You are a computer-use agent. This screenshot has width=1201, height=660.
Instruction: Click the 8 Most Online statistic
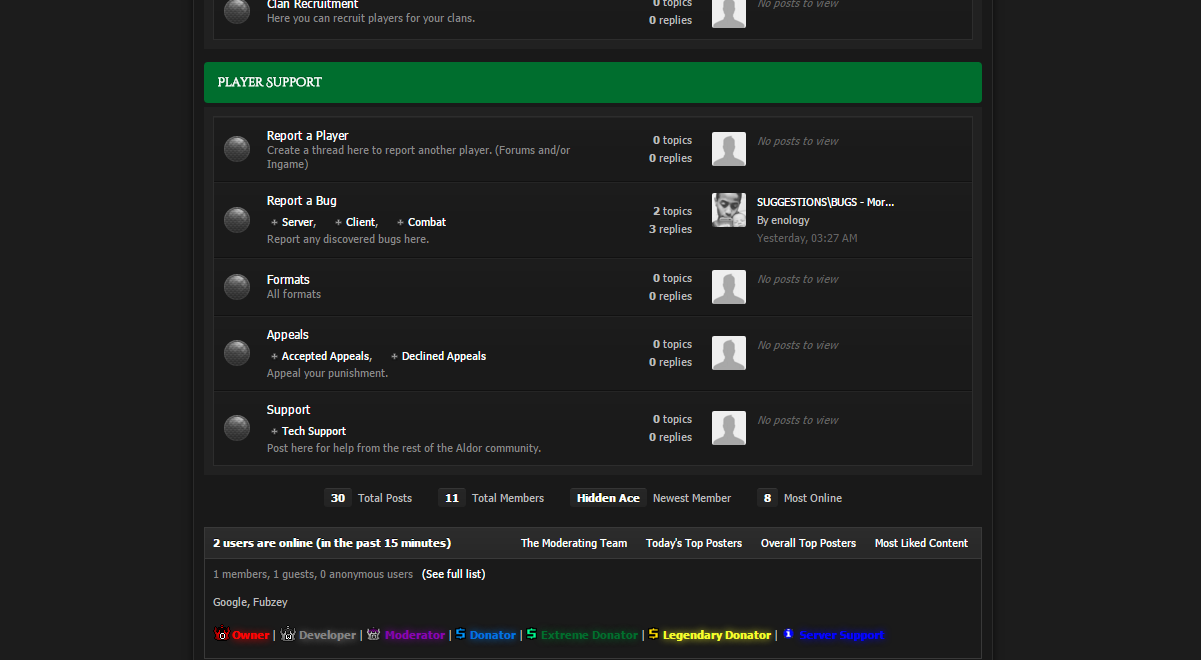point(799,498)
